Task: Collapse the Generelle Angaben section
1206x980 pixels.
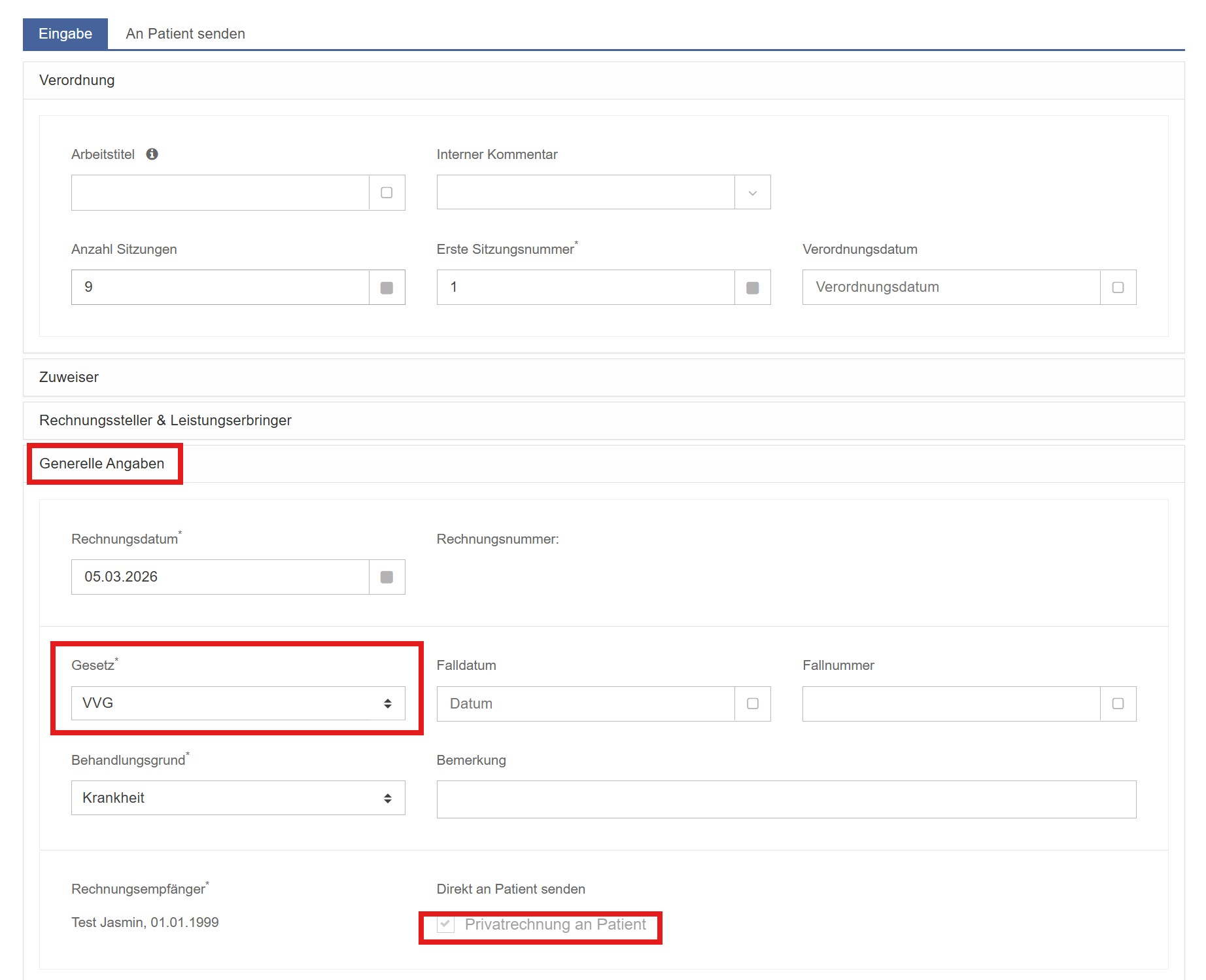Action: point(101,464)
